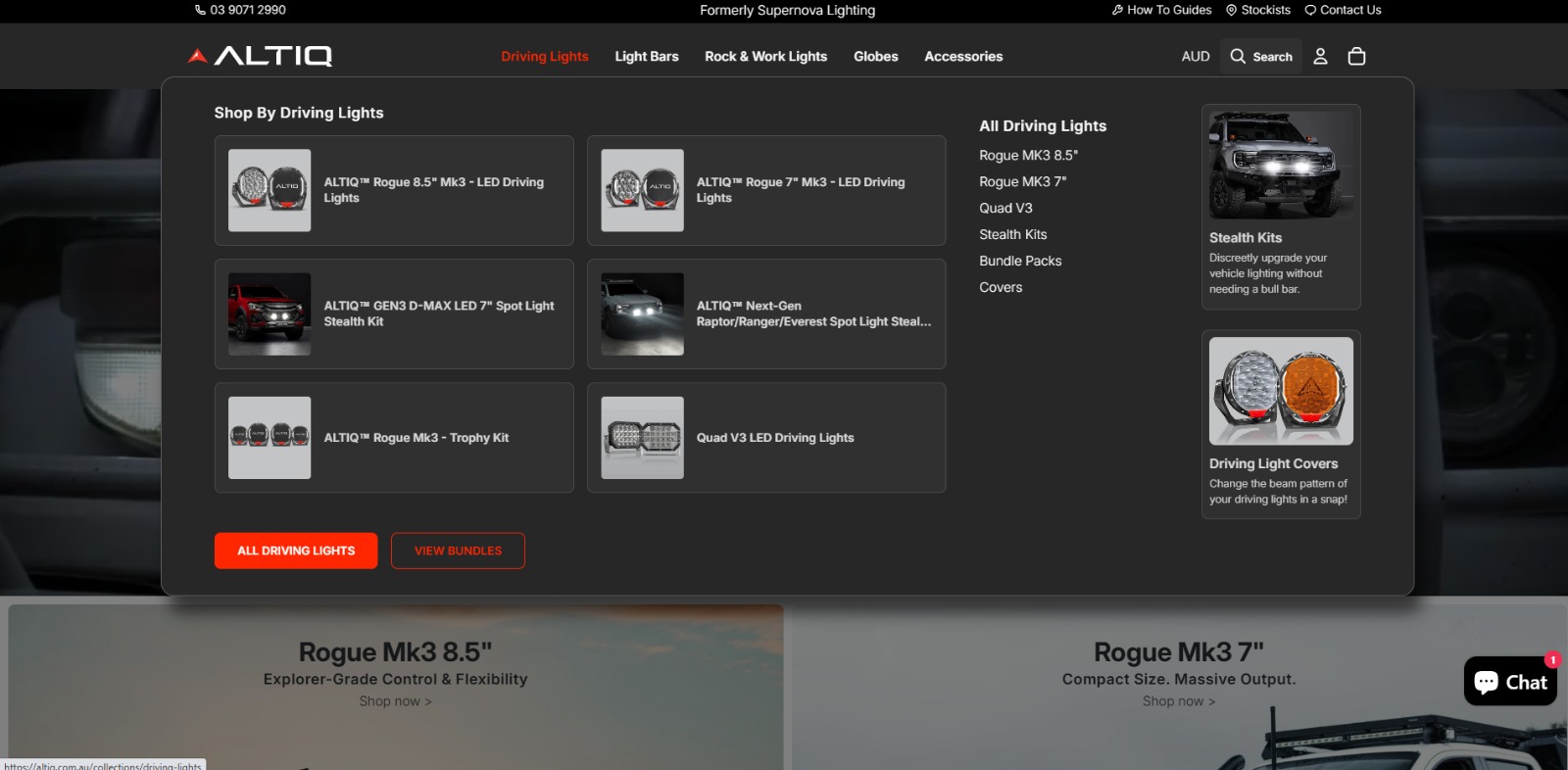Open the Rock & Work Lights menu
1568x770 pixels.
(766, 56)
